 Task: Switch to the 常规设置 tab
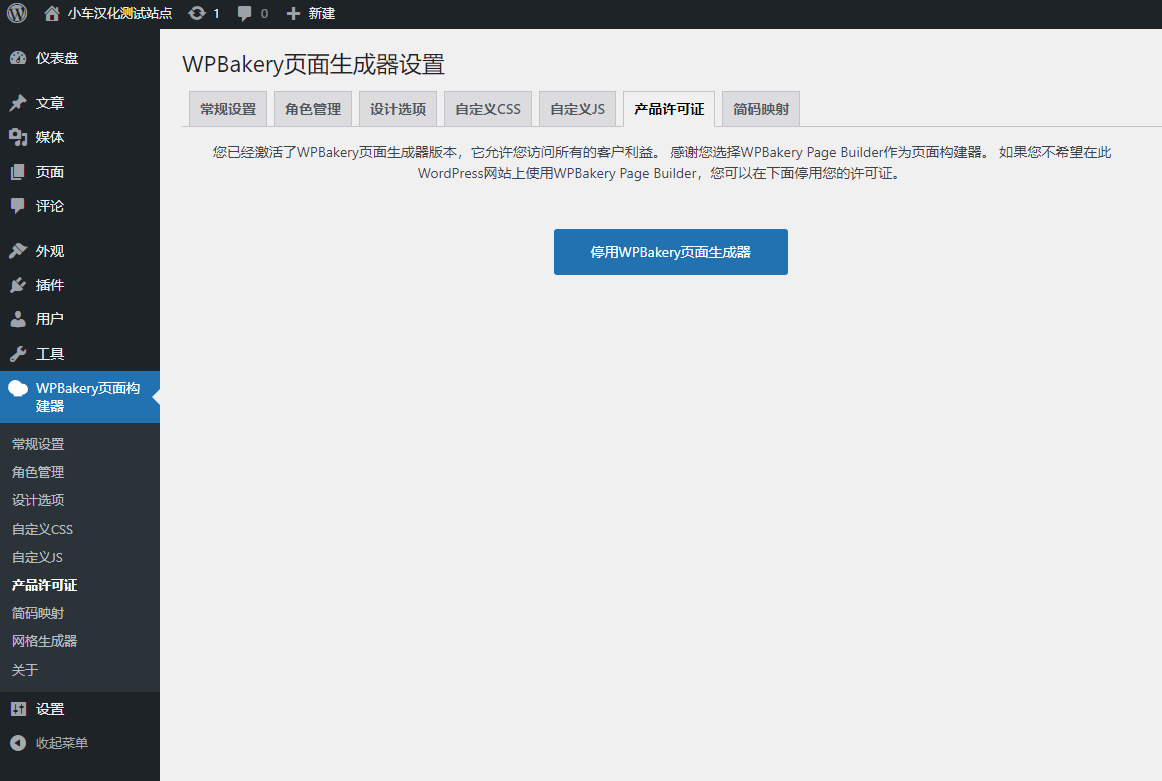[x=228, y=109]
